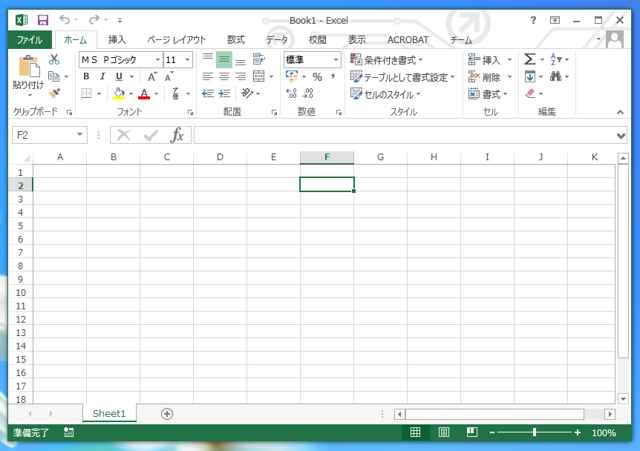Increase font size with large A icon
This screenshot has height=451, width=640.
[152, 77]
